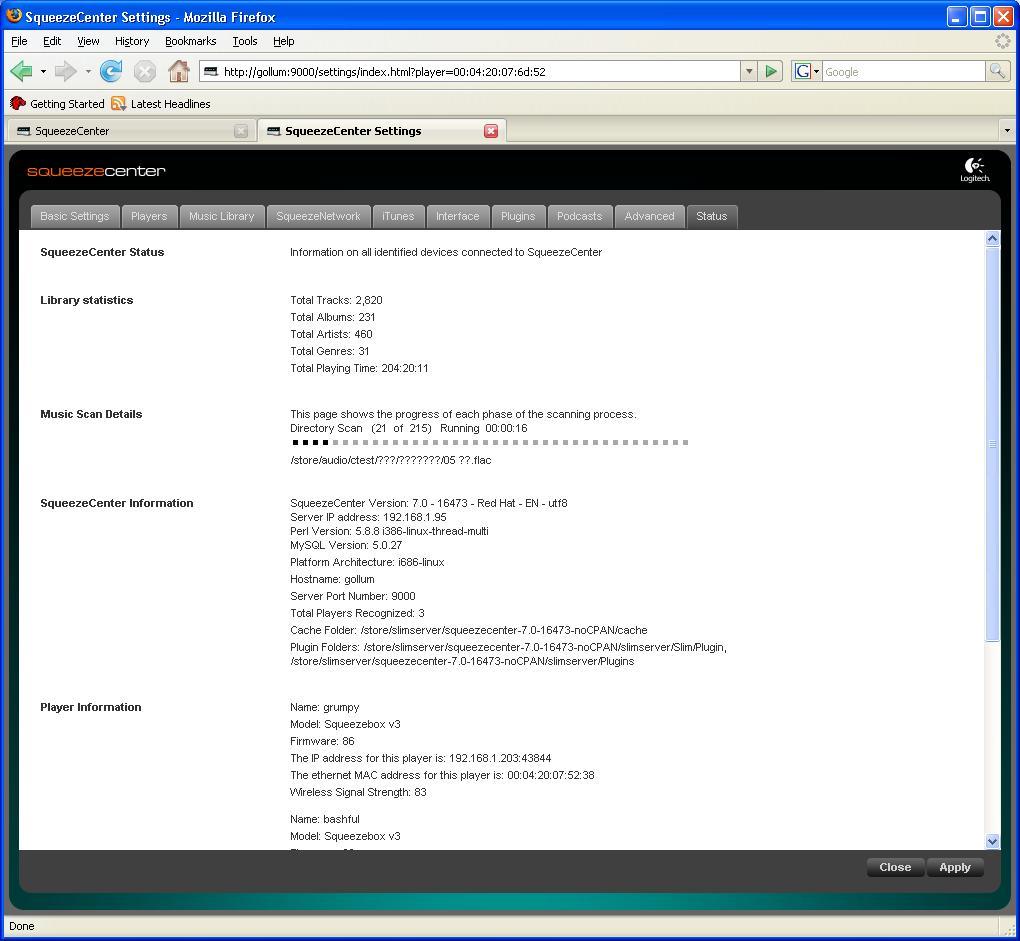Click the Stop loading button
1020x941 pixels.
coord(144,72)
